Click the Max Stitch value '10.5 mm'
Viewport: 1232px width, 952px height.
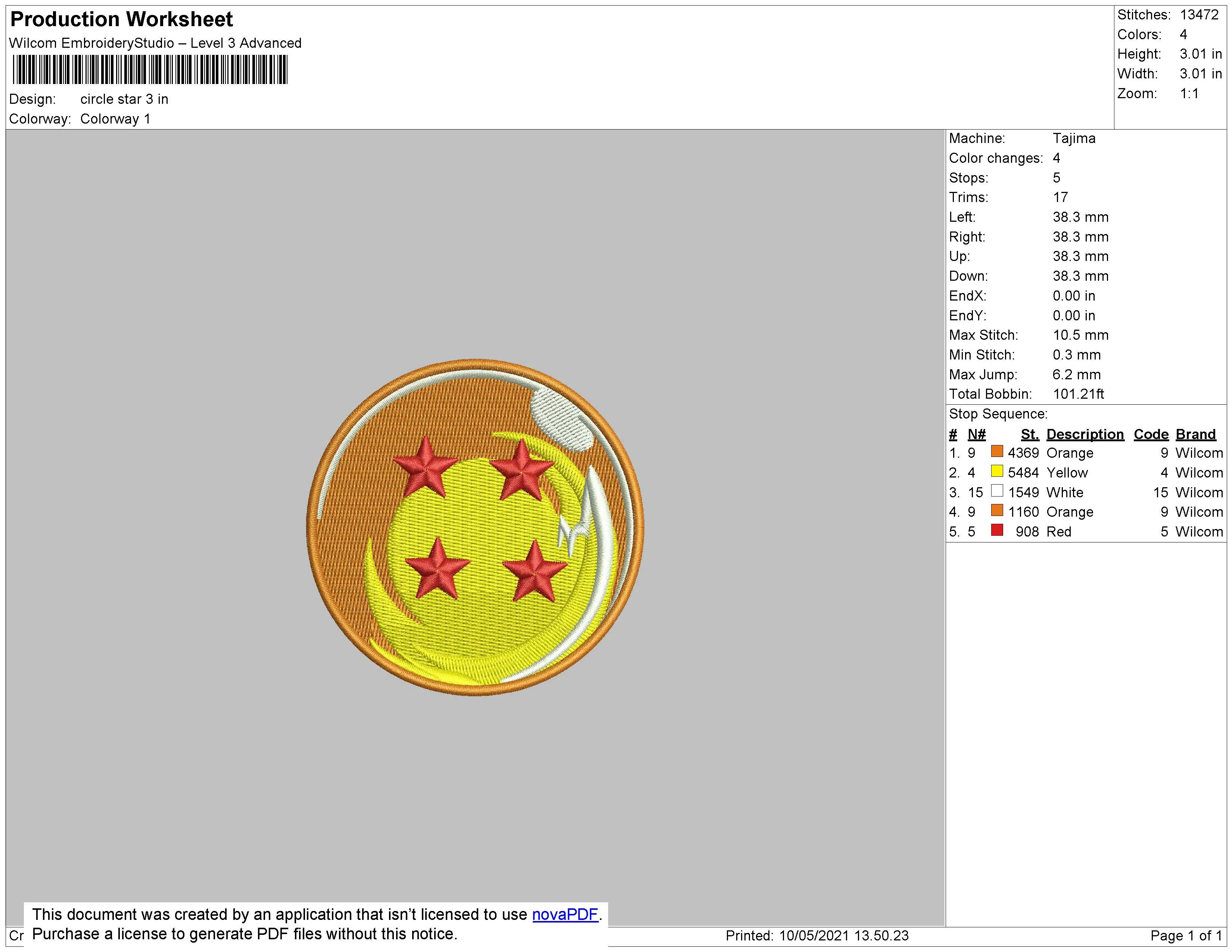pyautogui.click(x=1080, y=336)
